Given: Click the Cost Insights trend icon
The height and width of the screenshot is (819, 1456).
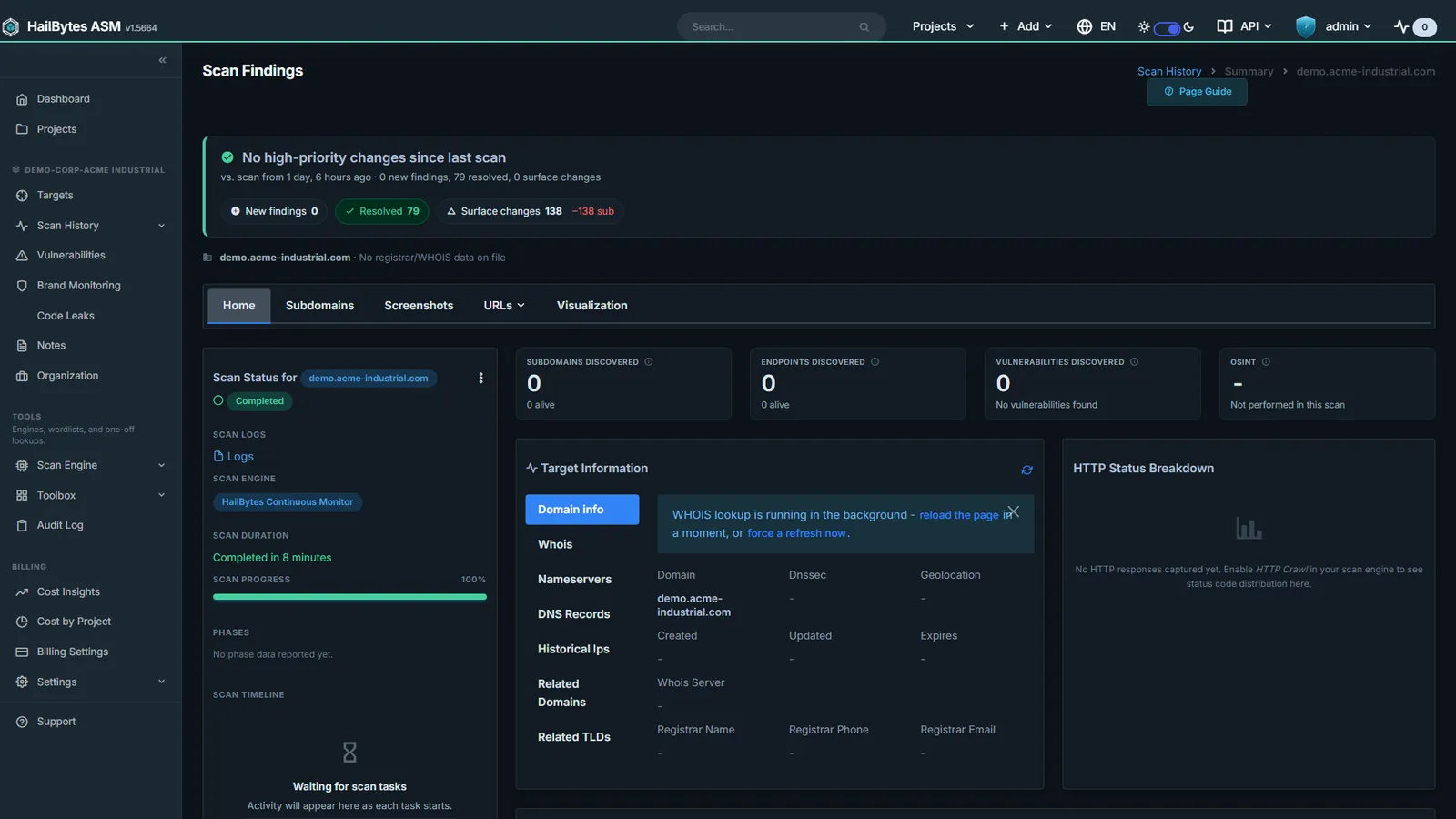Looking at the screenshot, I should point(22,592).
